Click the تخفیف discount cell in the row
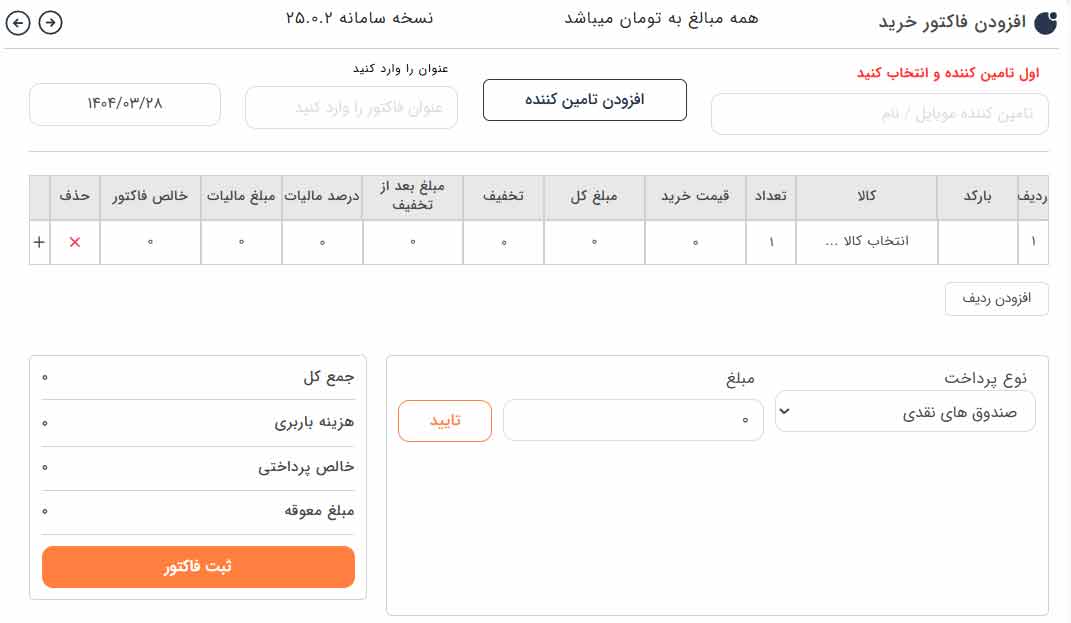 click(x=504, y=242)
